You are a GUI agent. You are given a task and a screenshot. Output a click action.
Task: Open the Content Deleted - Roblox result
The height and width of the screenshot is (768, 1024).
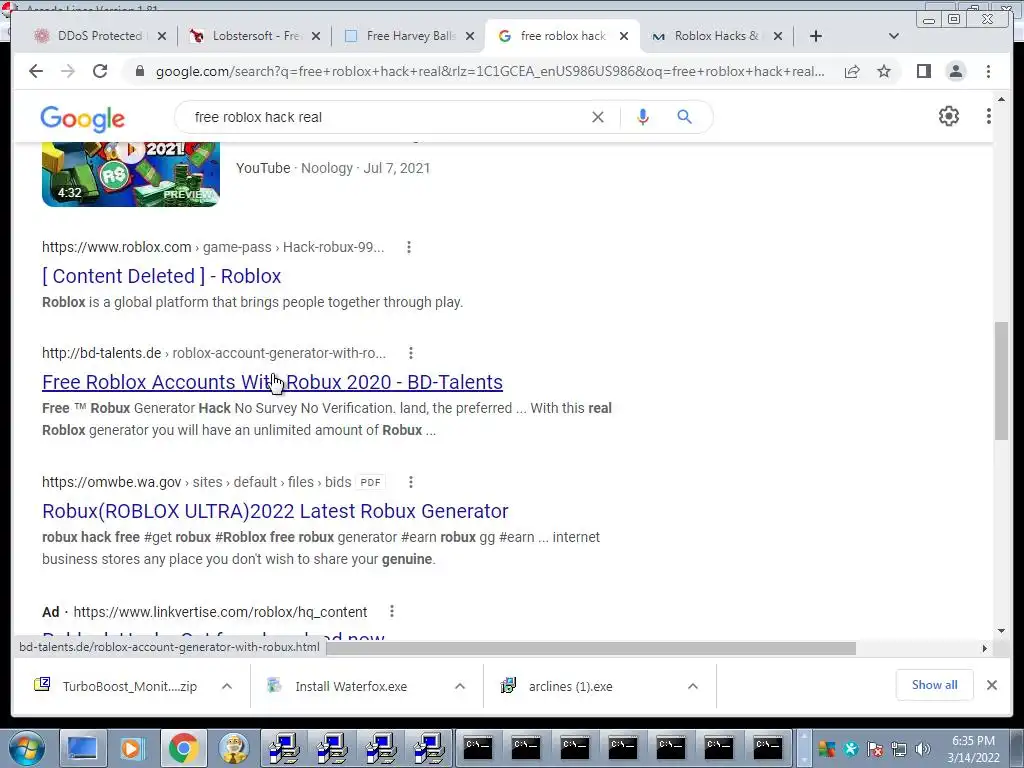click(161, 276)
